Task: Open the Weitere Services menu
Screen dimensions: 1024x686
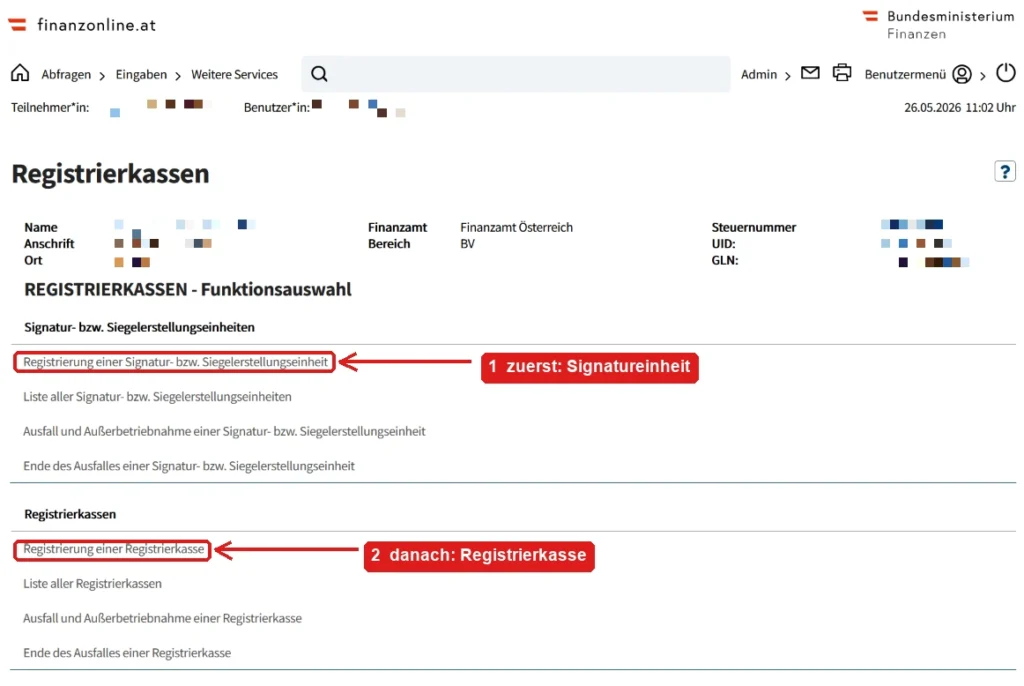Action: pos(234,74)
